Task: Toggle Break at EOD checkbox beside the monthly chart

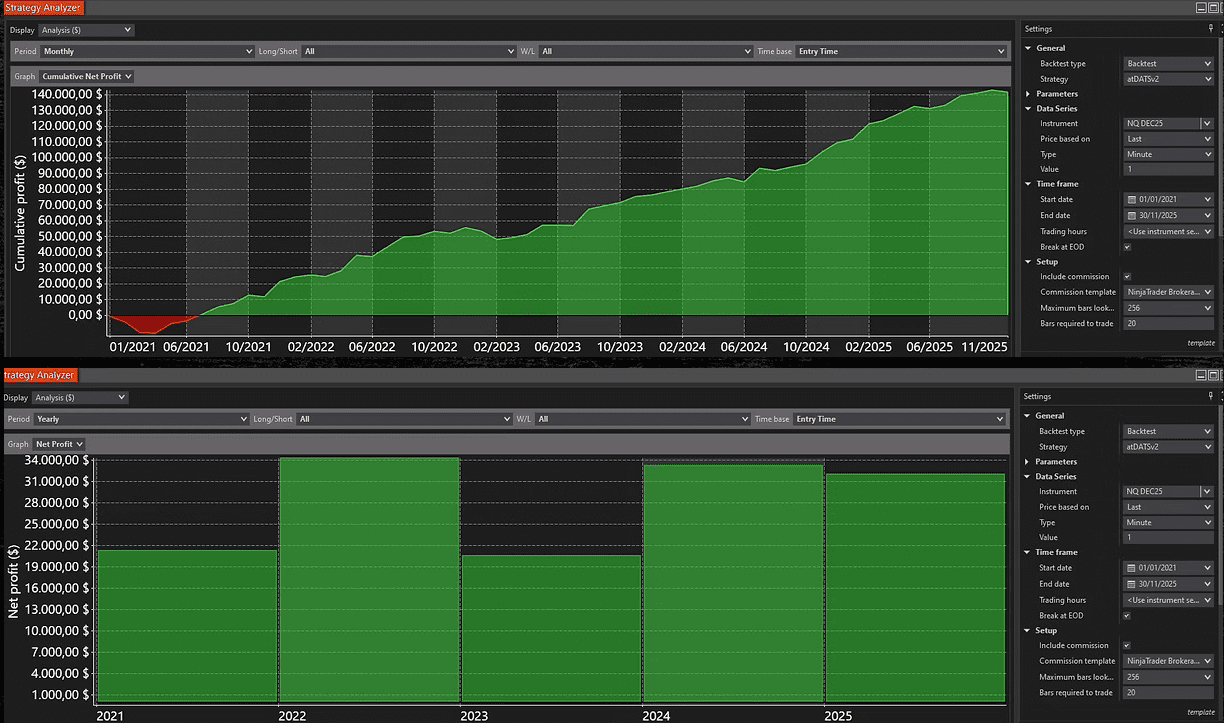Action: pos(1127,247)
